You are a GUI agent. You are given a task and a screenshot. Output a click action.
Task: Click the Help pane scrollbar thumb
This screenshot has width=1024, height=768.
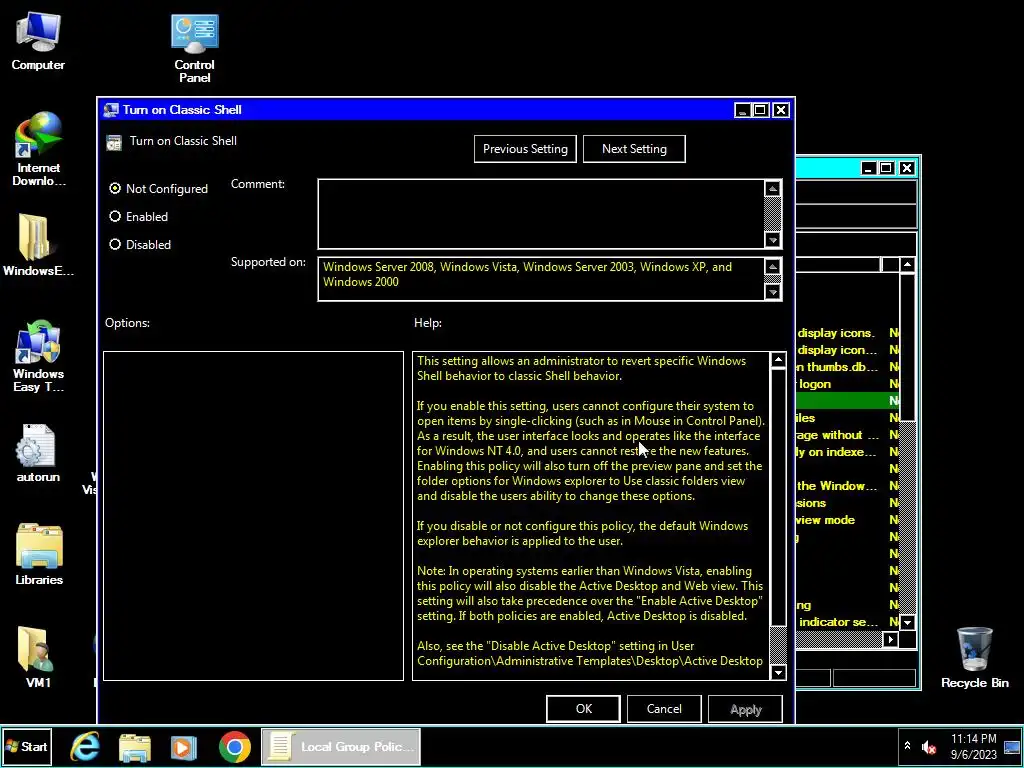click(x=778, y=496)
